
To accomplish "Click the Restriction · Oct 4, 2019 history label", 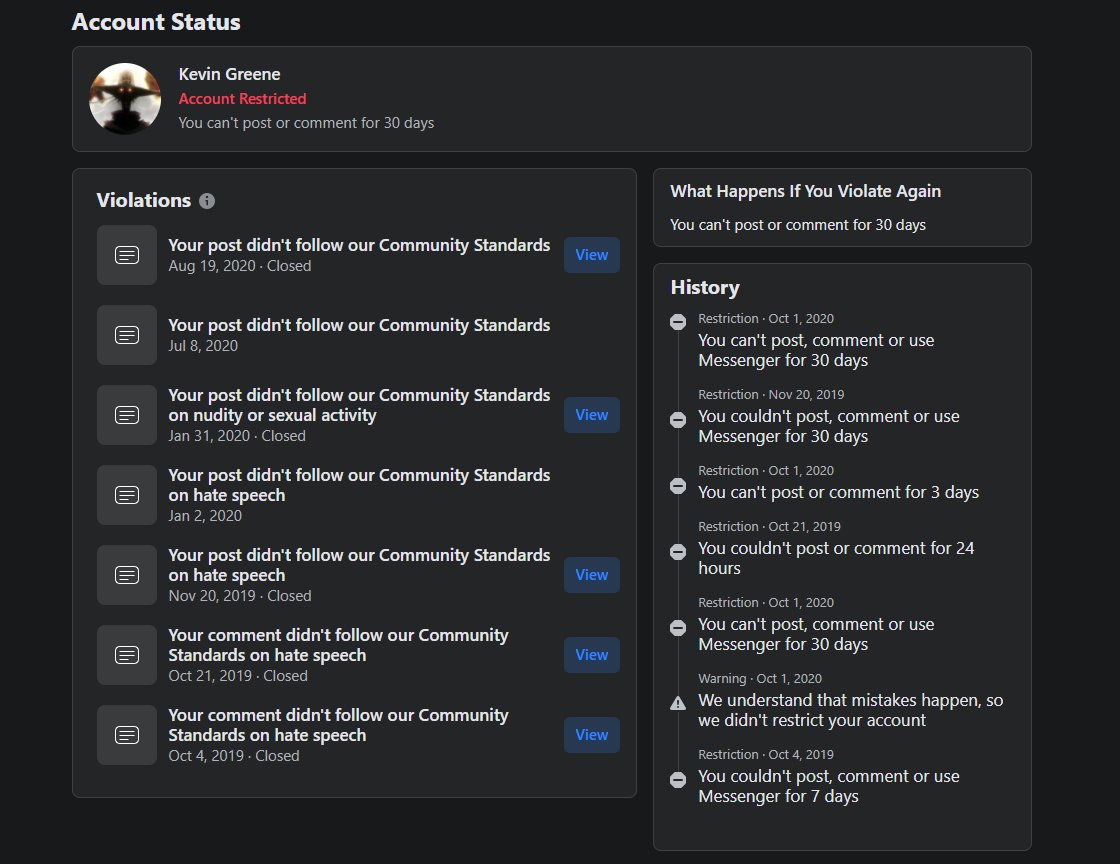I will pyautogui.click(x=766, y=754).
